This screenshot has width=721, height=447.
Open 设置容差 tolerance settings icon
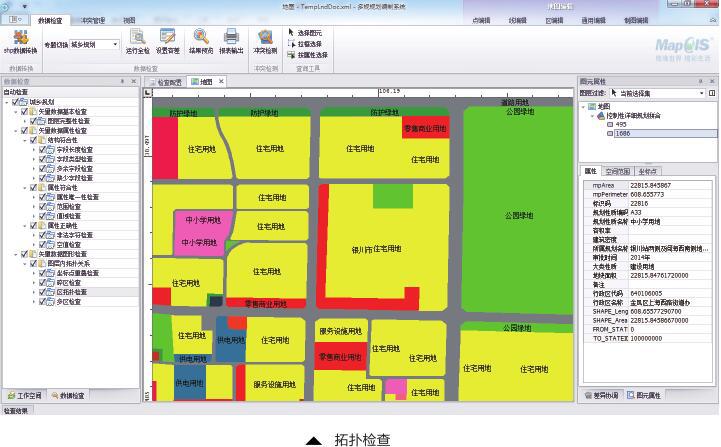click(167, 36)
